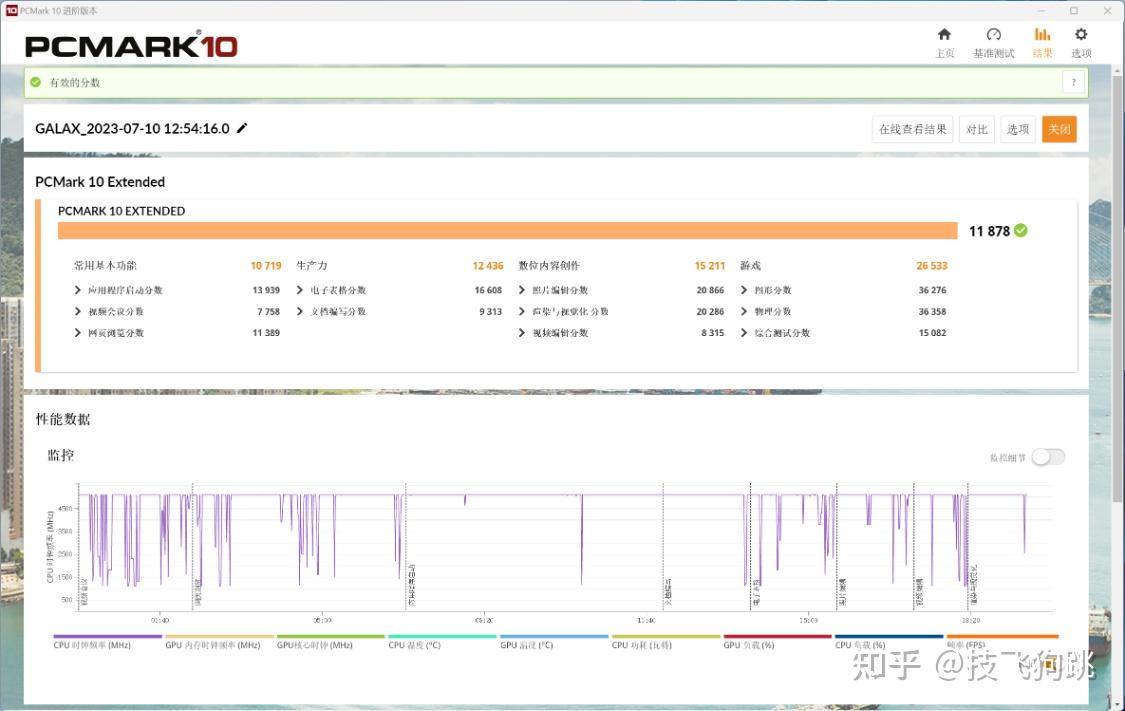Click the overall score 11 878
This screenshot has height=711, width=1125.
point(989,231)
